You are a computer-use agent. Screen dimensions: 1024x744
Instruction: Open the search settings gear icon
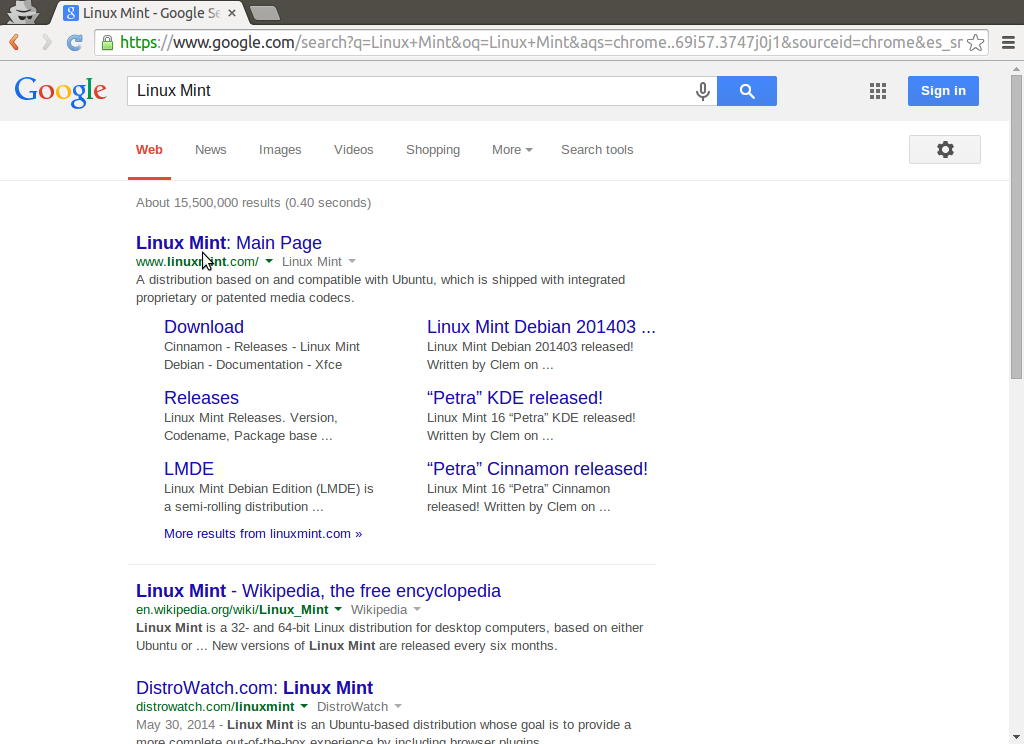[944, 149]
